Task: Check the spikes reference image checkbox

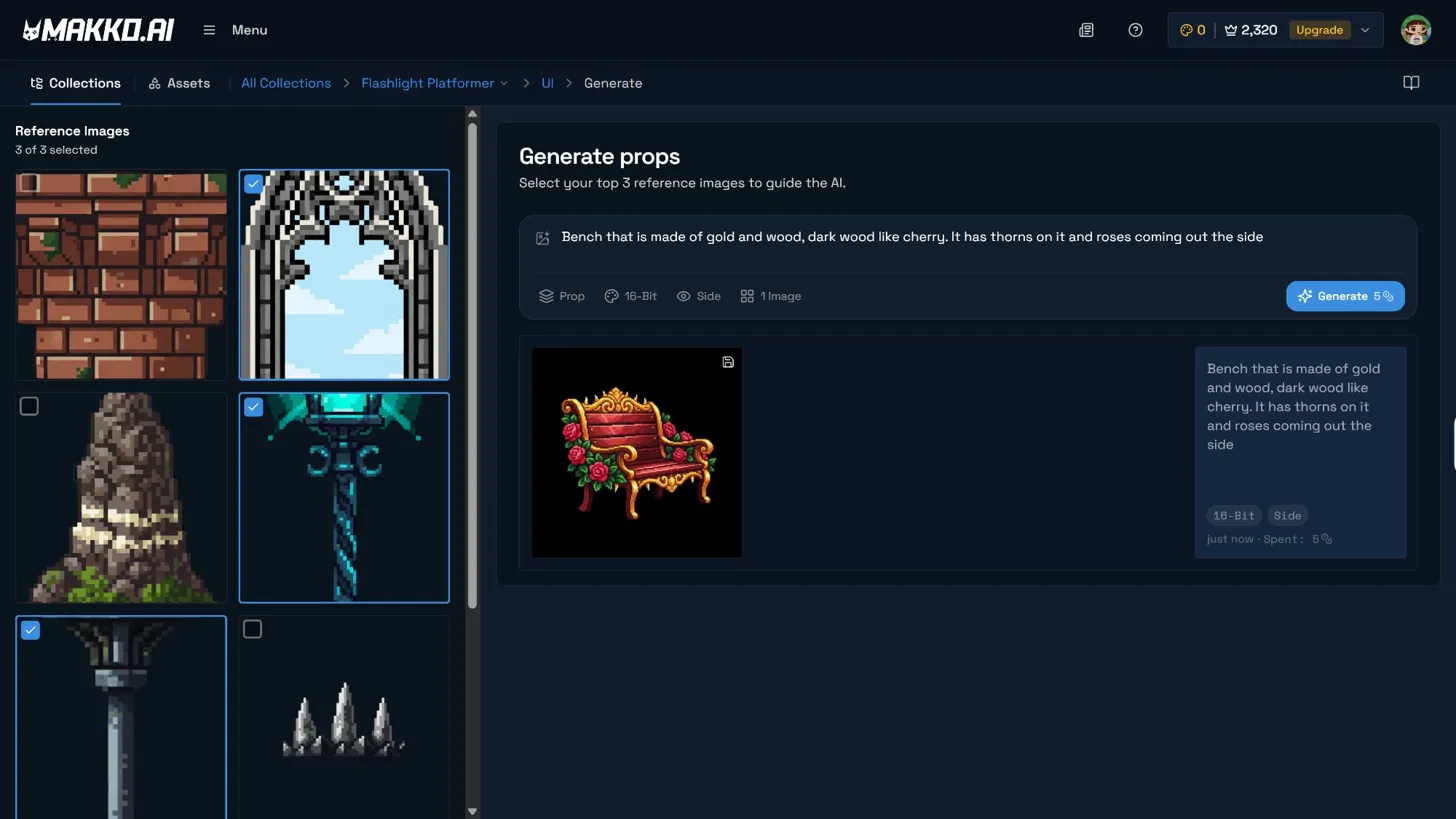Action: pos(253,629)
